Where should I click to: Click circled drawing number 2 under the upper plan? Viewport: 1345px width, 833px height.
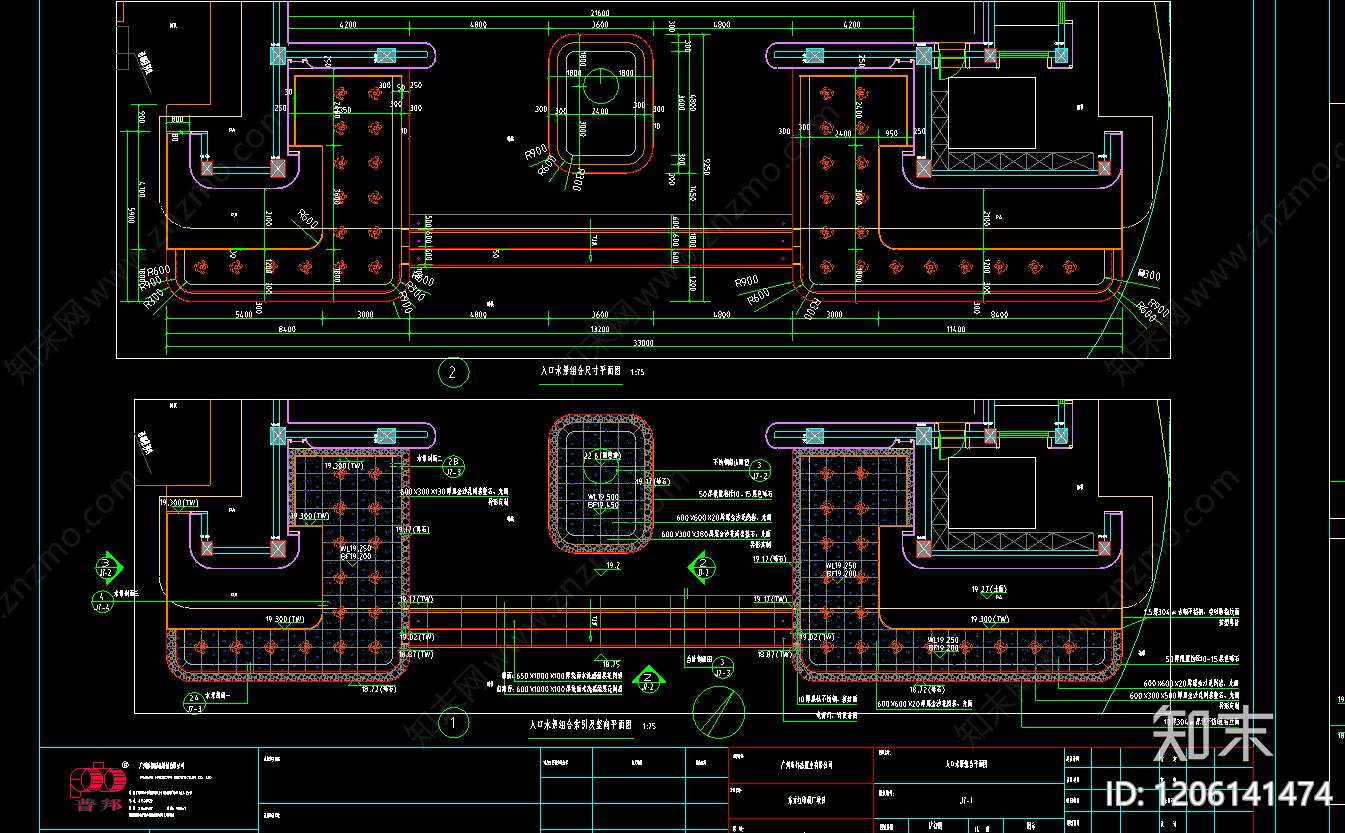(x=453, y=374)
